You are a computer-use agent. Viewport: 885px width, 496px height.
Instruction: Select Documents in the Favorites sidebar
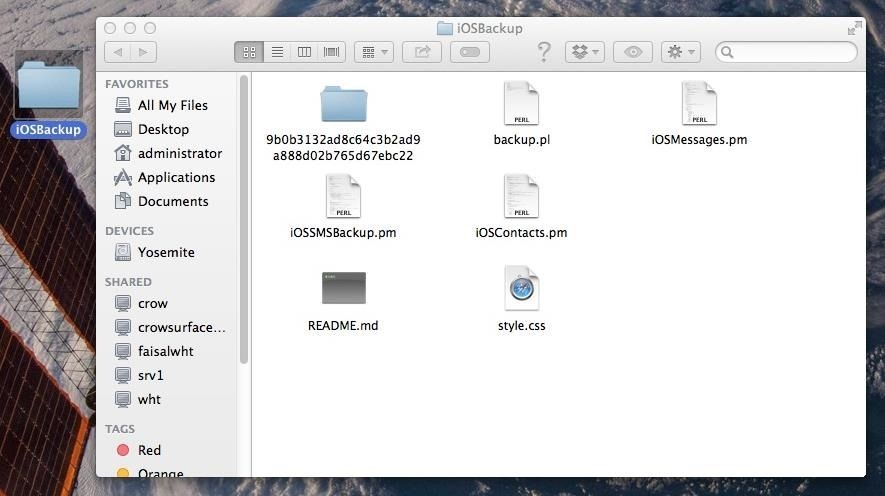172,201
